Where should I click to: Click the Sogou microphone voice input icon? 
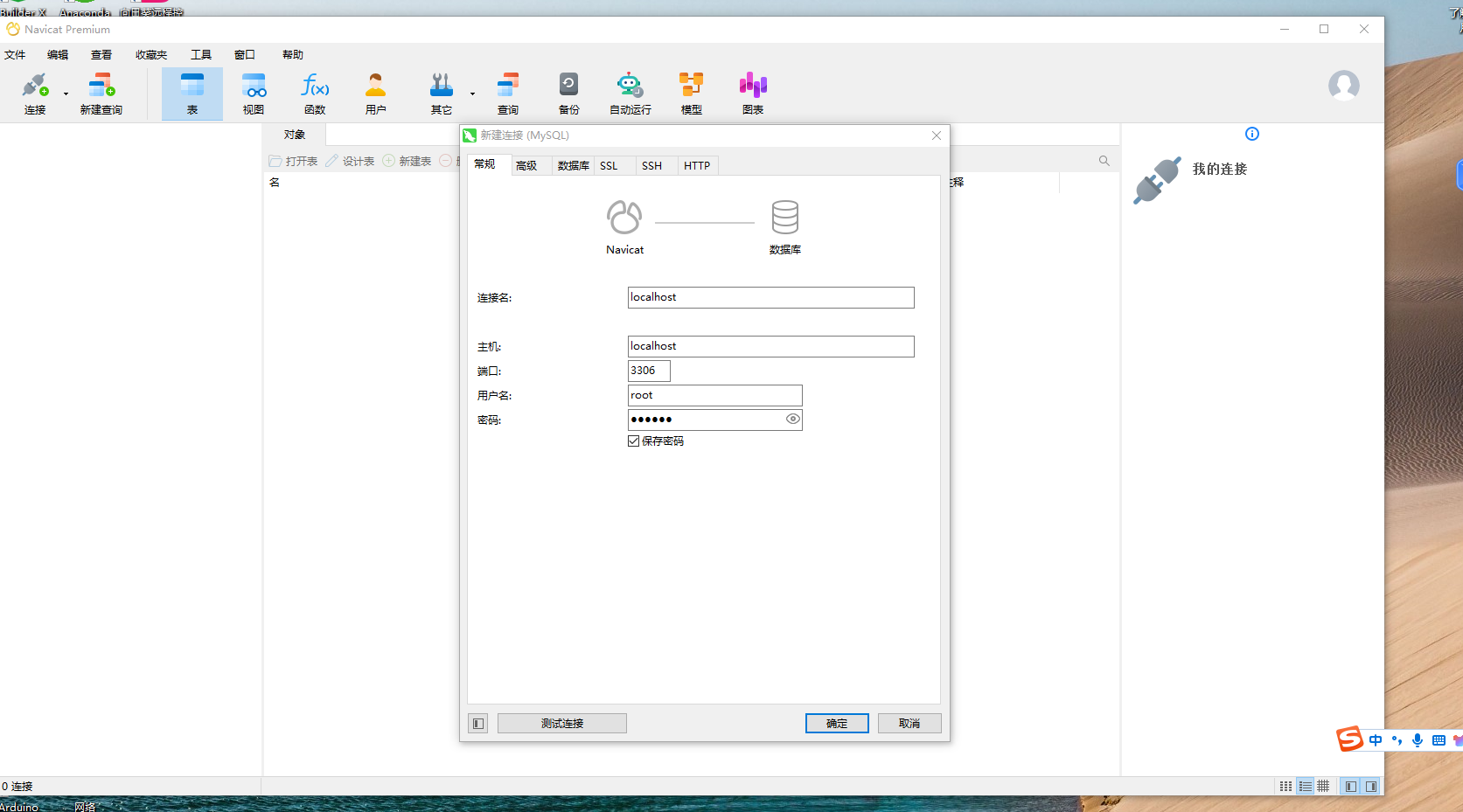pyautogui.click(x=1418, y=740)
